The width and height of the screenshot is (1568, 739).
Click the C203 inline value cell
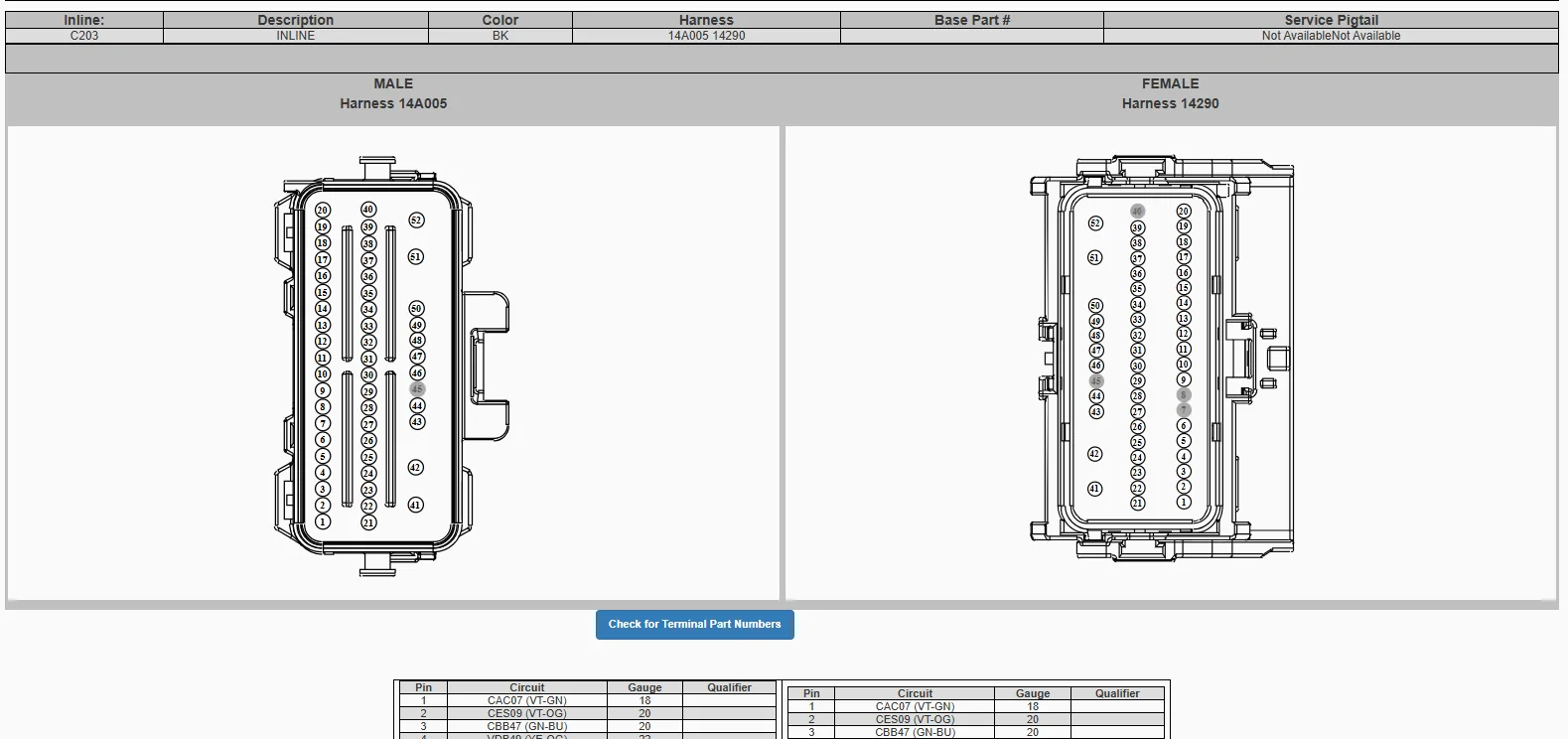pyautogui.click(x=84, y=36)
